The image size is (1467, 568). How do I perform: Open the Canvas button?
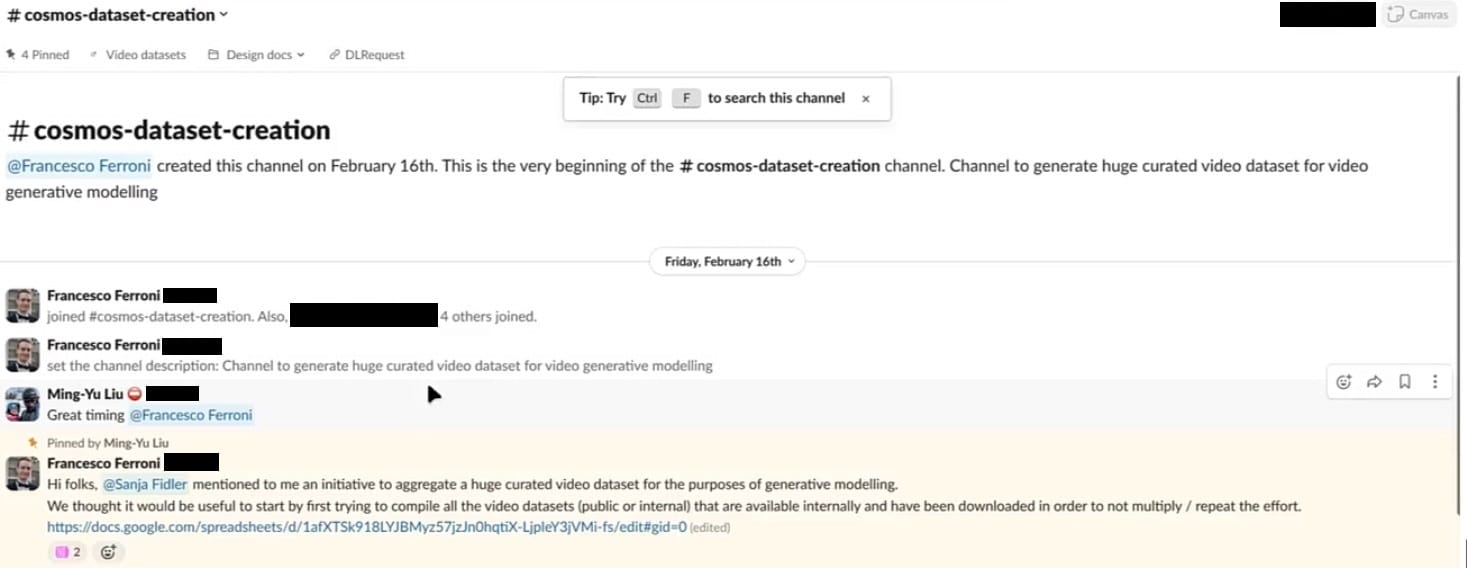(1416, 15)
